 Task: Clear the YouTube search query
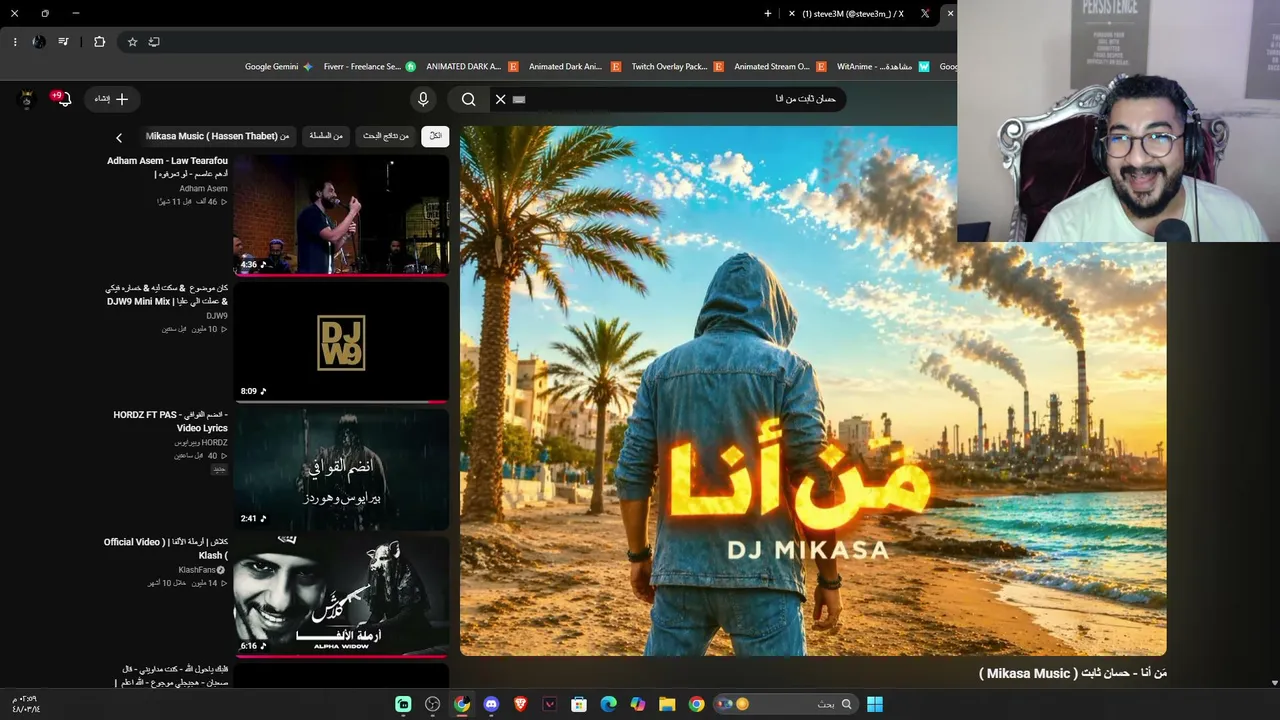501,99
